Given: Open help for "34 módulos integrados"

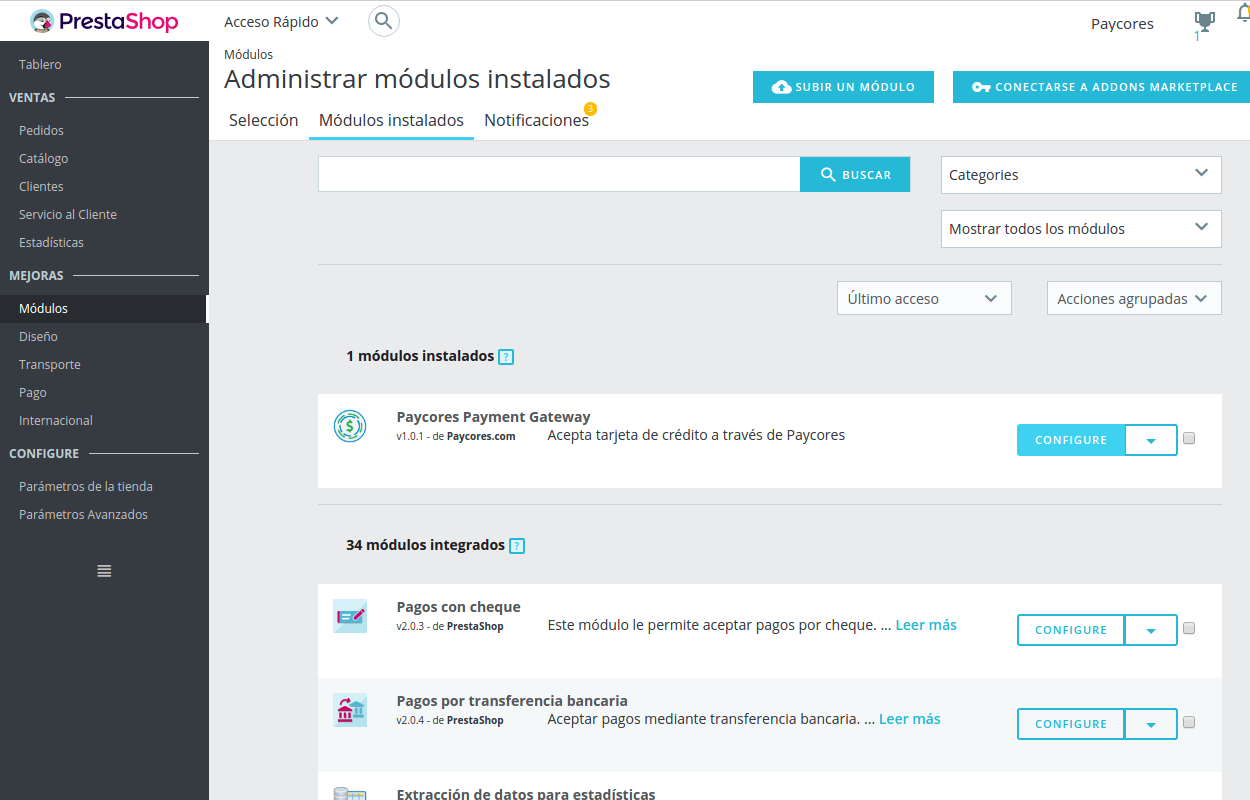Looking at the screenshot, I should 517,546.
